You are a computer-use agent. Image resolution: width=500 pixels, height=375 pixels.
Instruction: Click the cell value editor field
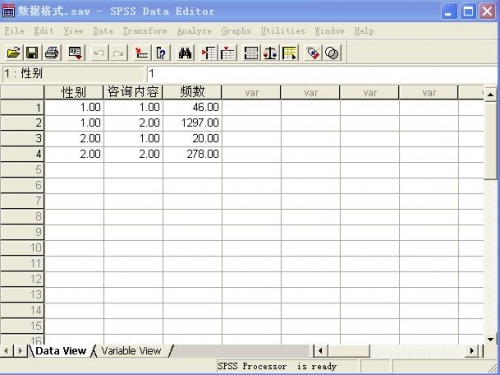(322, 73)
